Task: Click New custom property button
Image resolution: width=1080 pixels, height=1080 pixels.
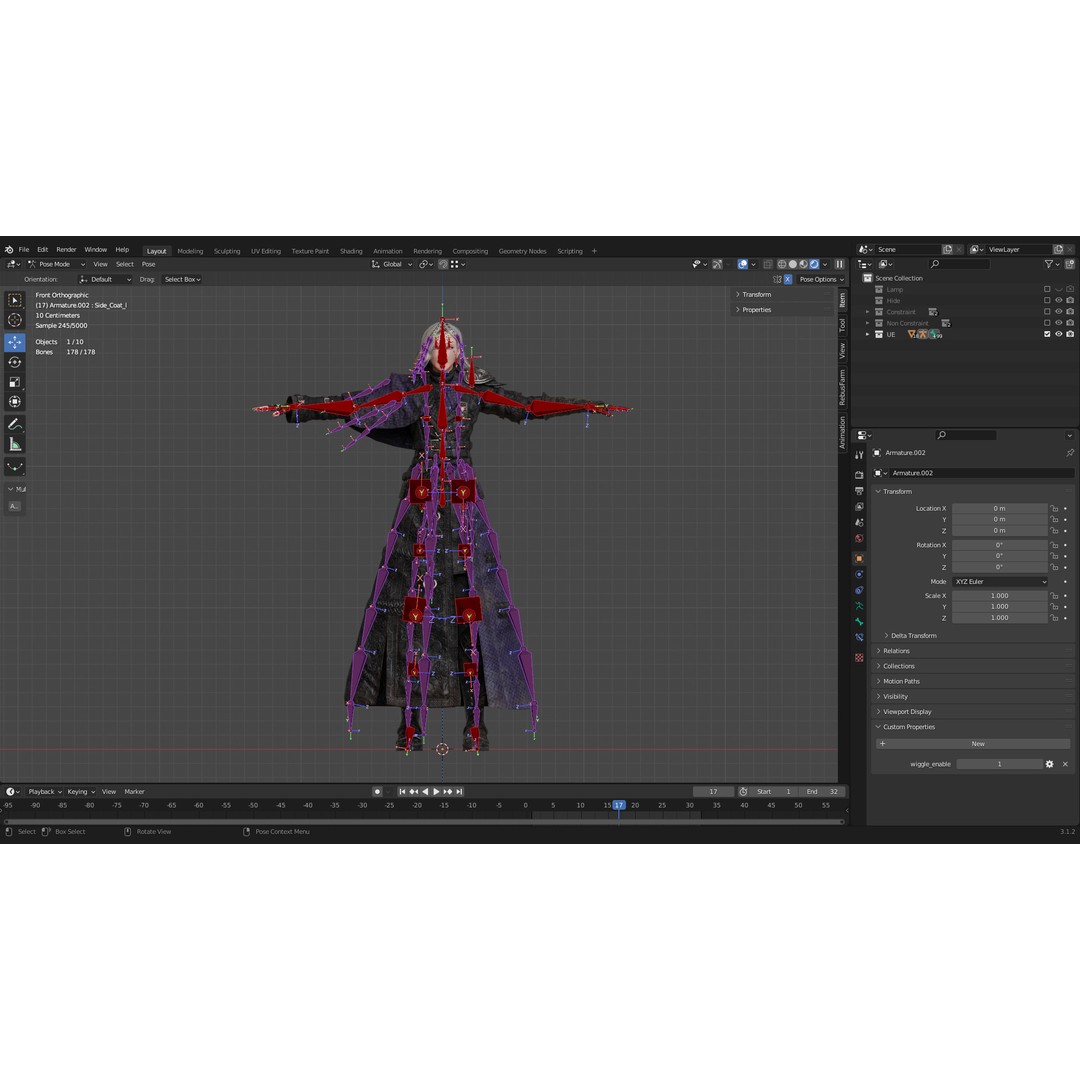Action: tap(973, 744)
